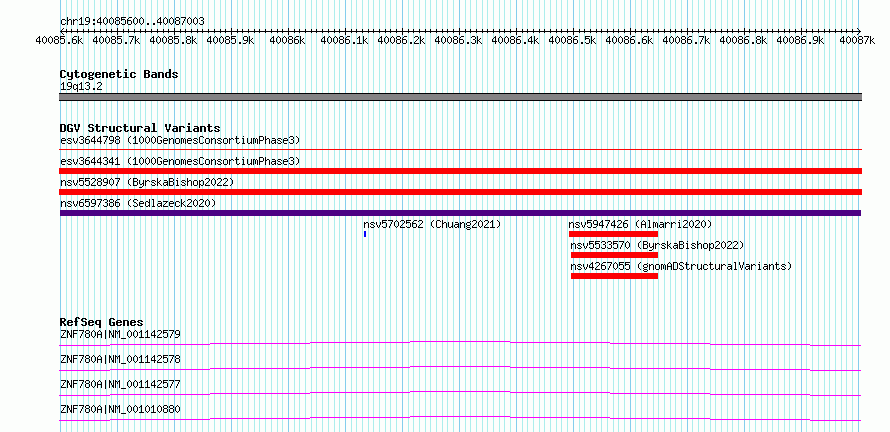
Task: Click the 40086.8k ruler tick label
Action: pos(744,40)
